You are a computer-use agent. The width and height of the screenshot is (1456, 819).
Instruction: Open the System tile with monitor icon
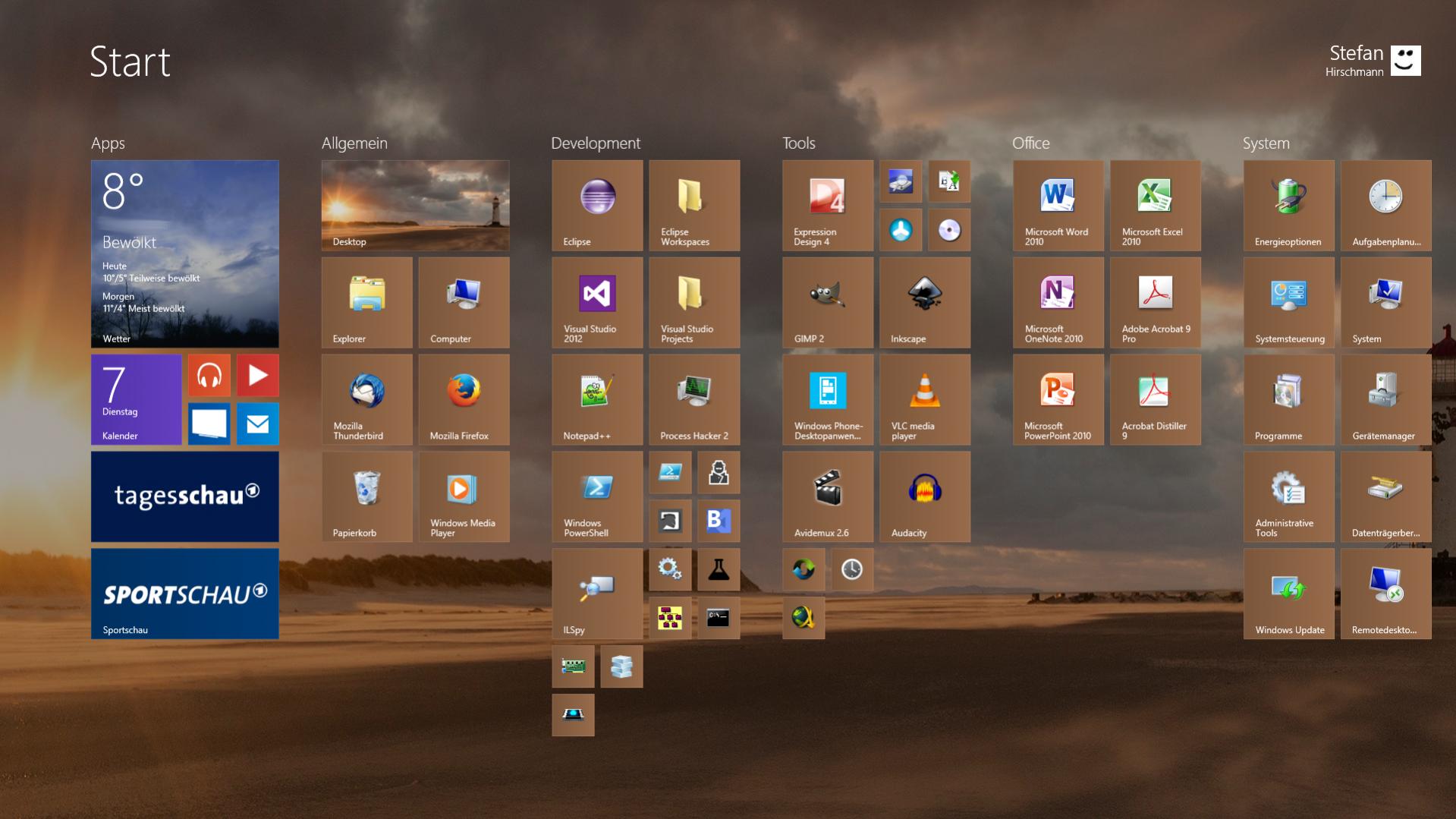click(1387, 302)
